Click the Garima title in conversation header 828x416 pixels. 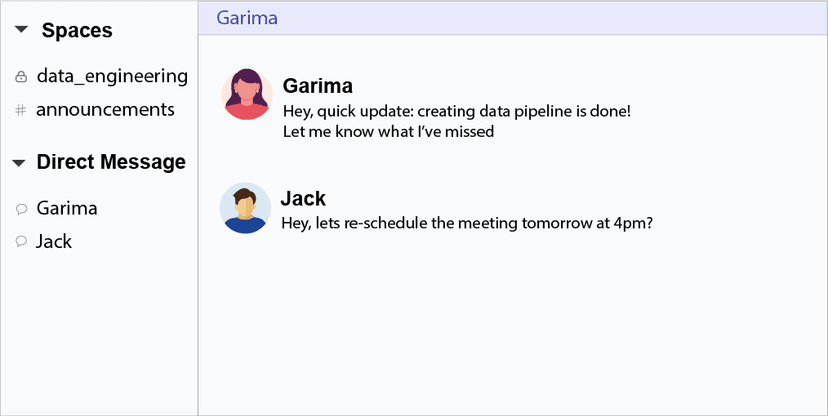point(247,18)
